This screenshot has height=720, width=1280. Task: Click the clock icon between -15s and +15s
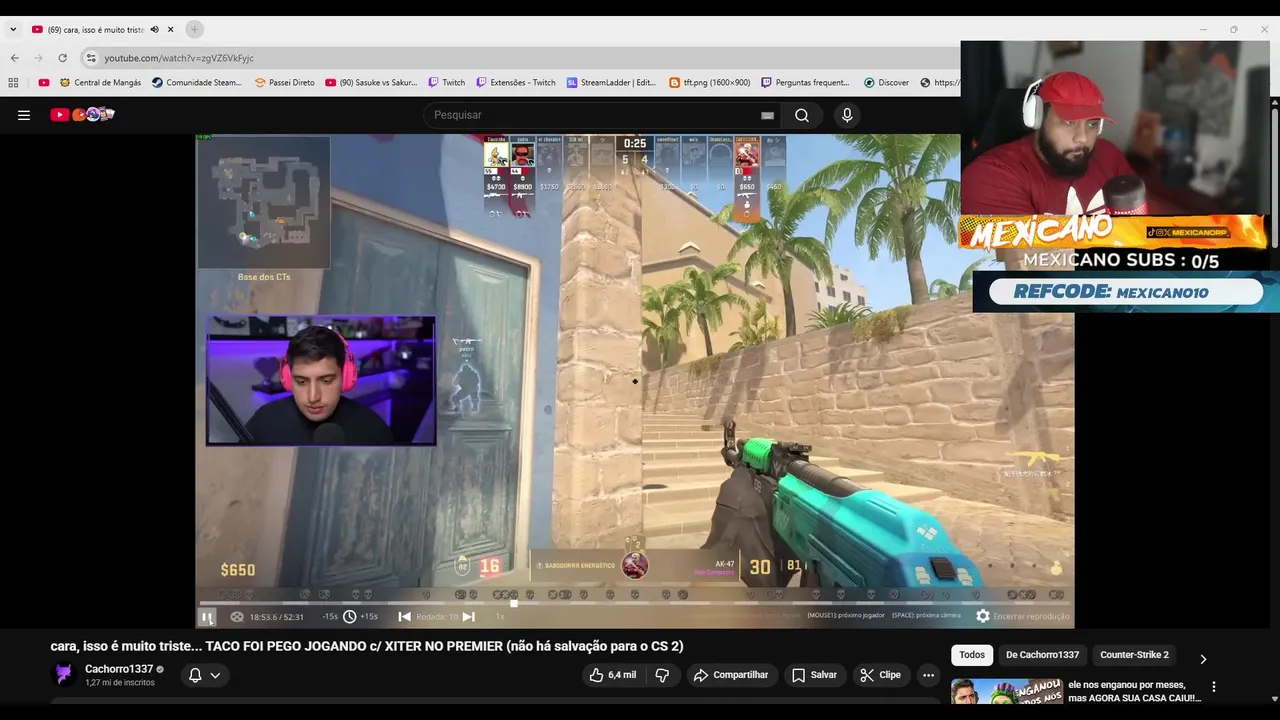(349, 617)
